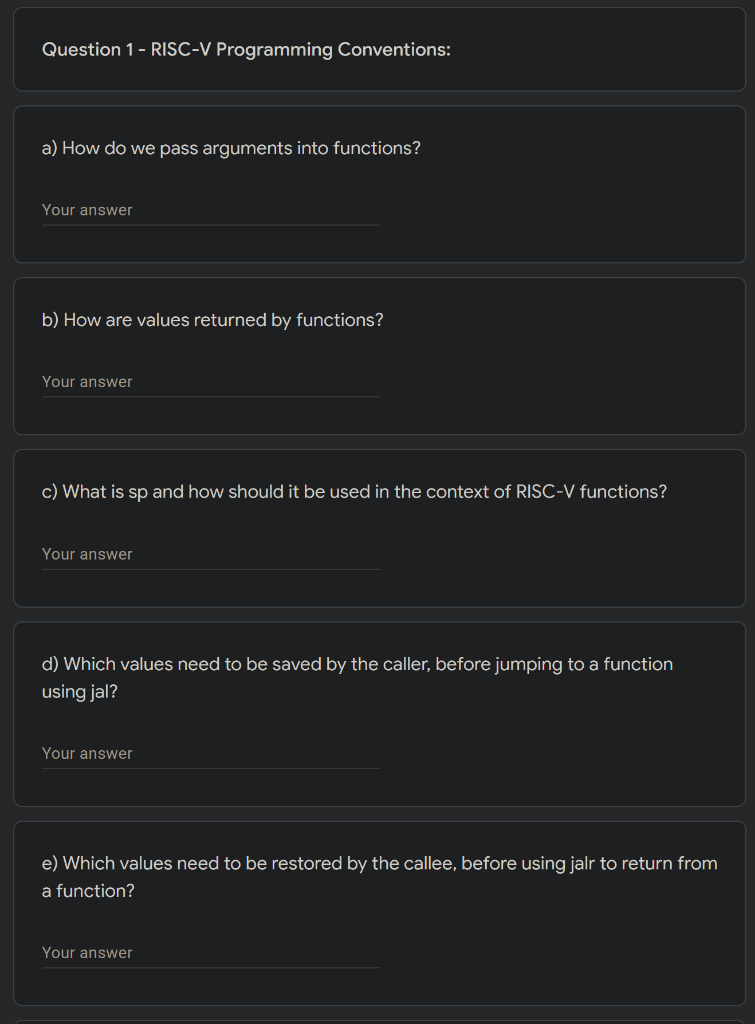
Task: Click the question e prompt about jalr
Action: (x=379, y=876)
